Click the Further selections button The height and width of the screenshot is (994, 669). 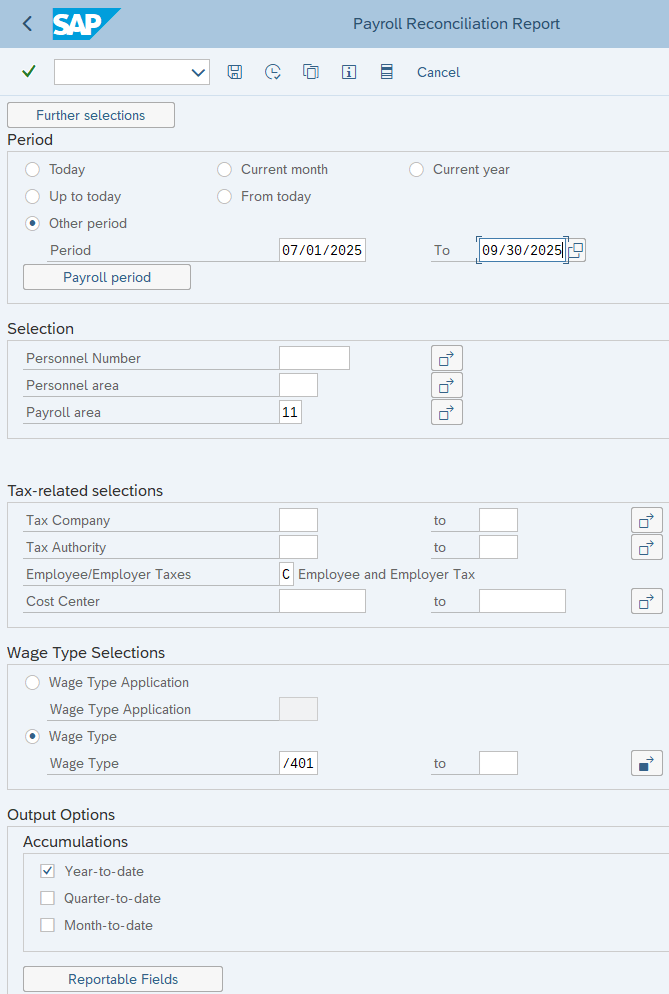coord(90,114)
